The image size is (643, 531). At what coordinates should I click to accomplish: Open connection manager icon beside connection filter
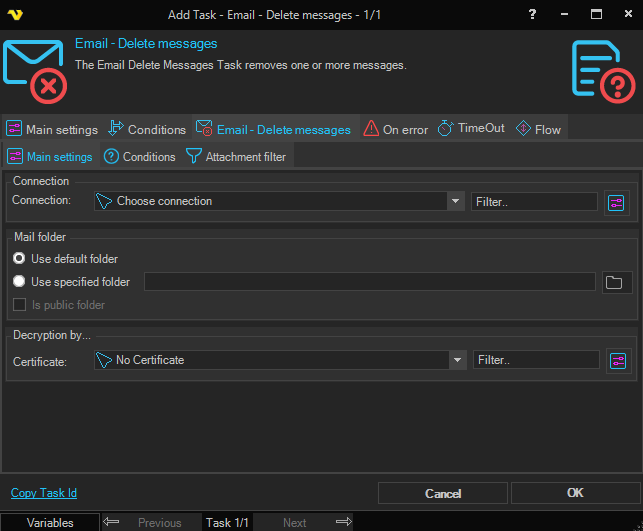[x=615, y=202]
